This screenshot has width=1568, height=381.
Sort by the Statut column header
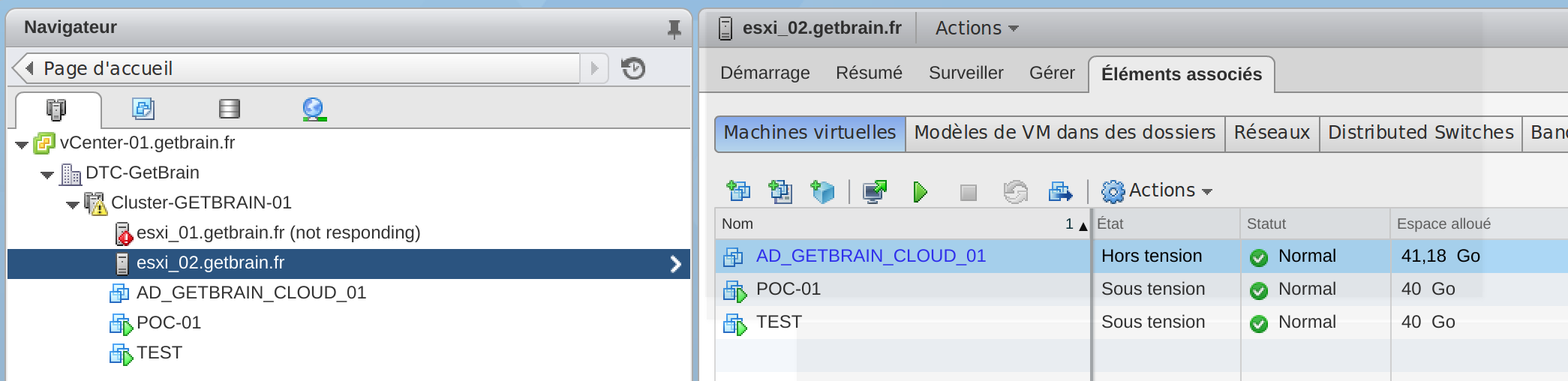pos(1315,223)
